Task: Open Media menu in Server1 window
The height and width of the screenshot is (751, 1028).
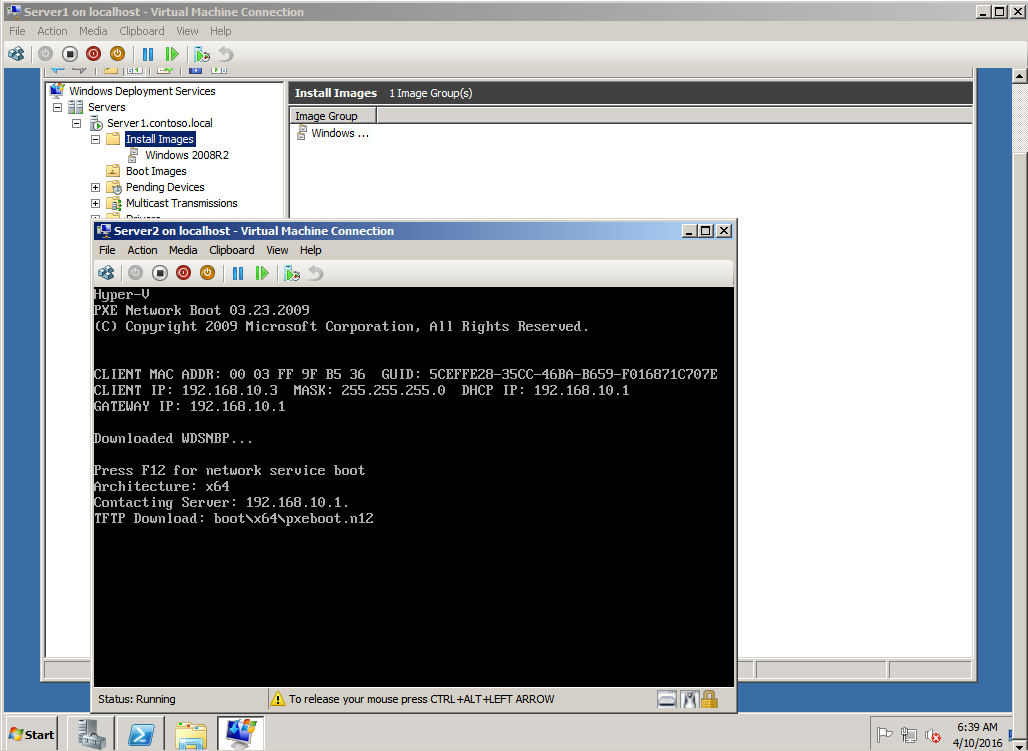Action: pos(93,31)
